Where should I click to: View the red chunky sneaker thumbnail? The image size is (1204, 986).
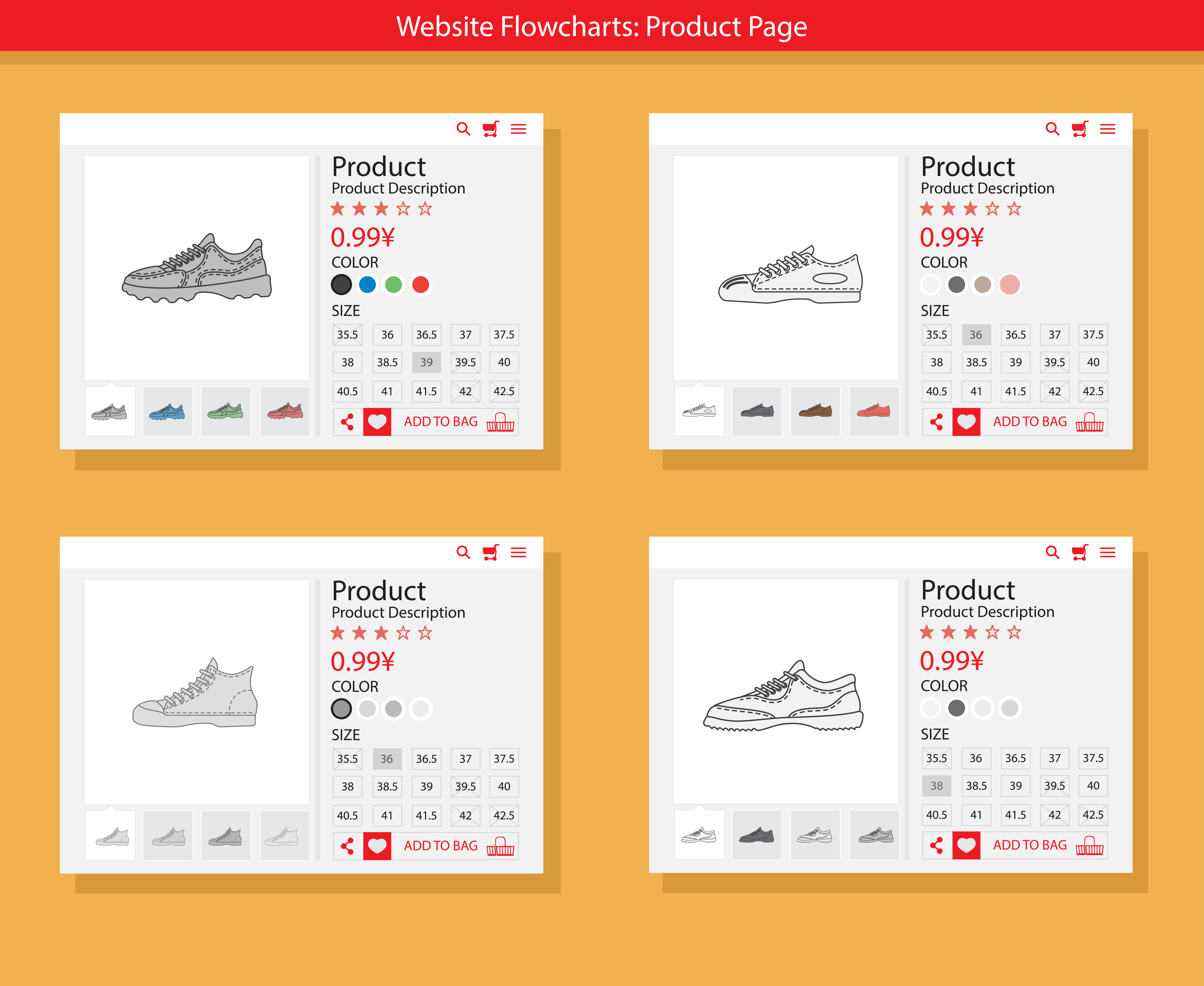[x=285, y=411]
